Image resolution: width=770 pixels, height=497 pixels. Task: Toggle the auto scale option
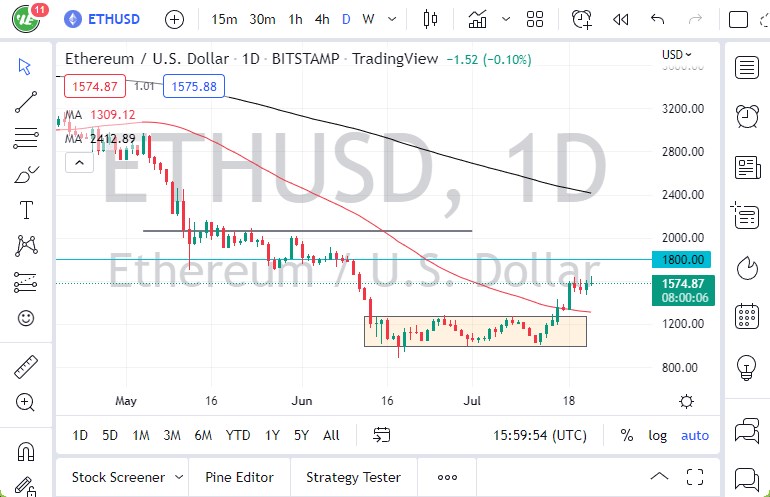pos(694,435)
